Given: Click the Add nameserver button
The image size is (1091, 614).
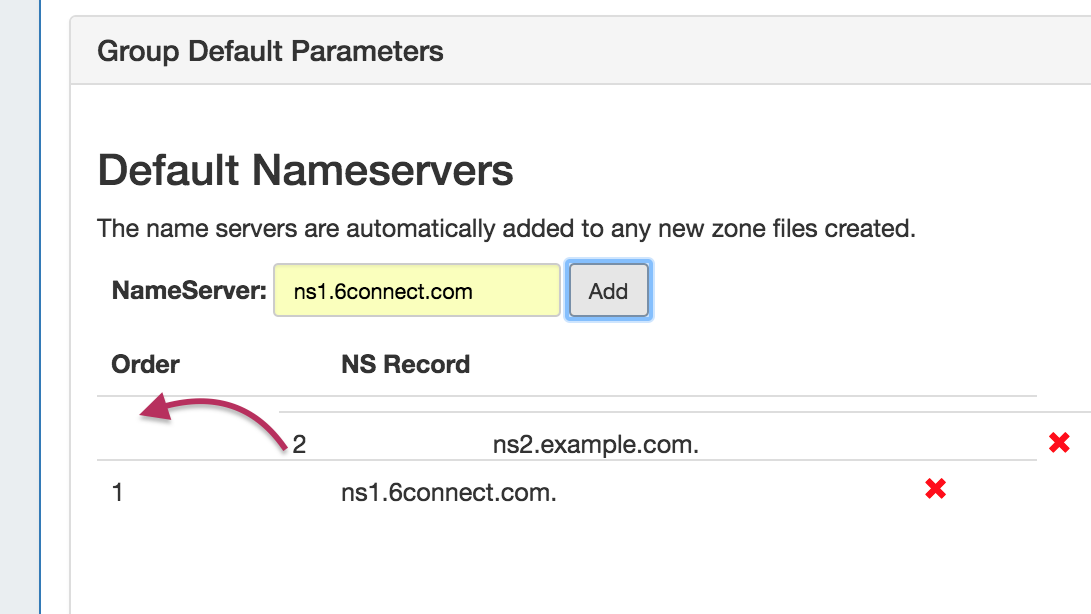Looking at the screenshot, I should pos(608,291).
